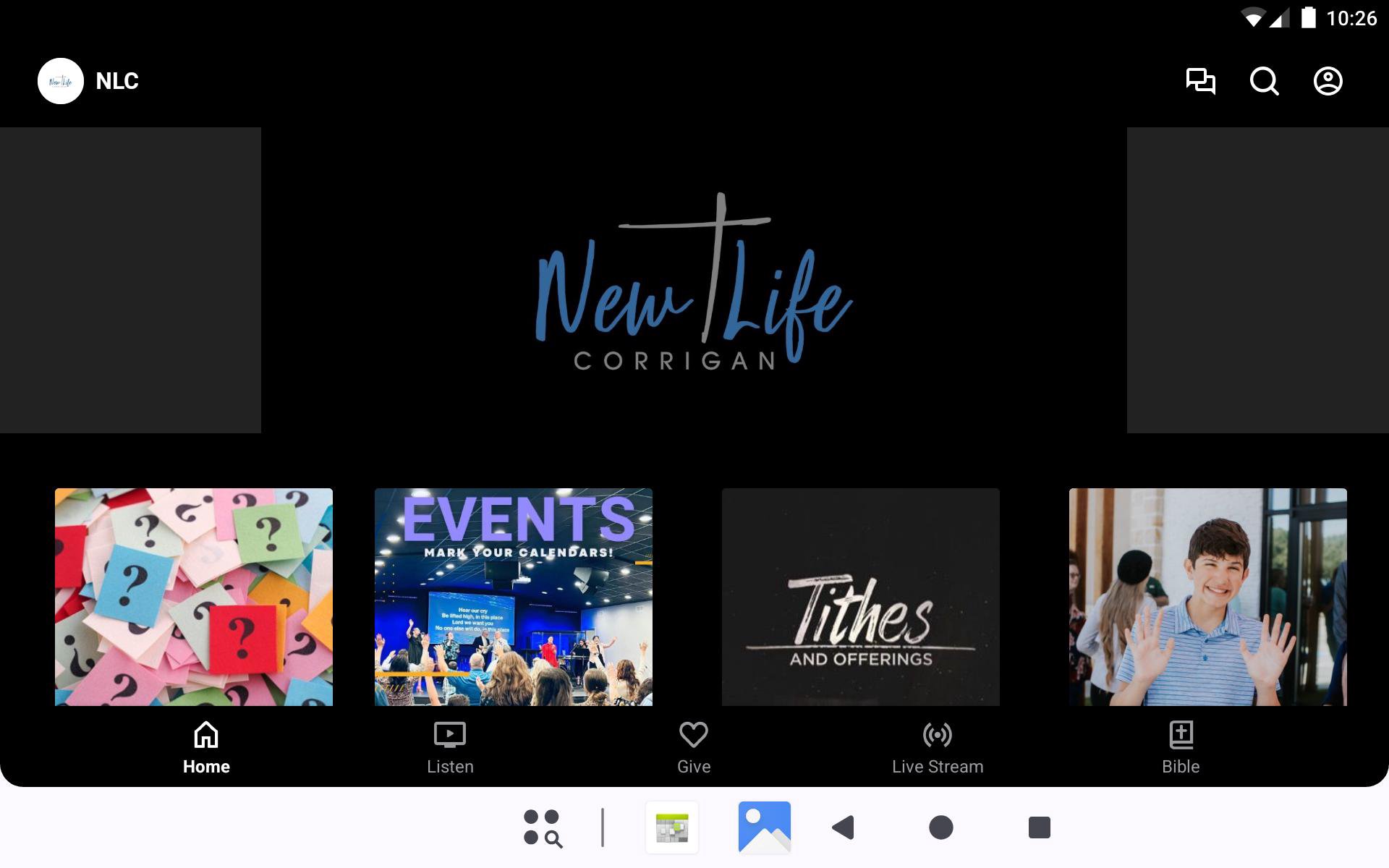Select the Home tab

click(x=206, y=748)
